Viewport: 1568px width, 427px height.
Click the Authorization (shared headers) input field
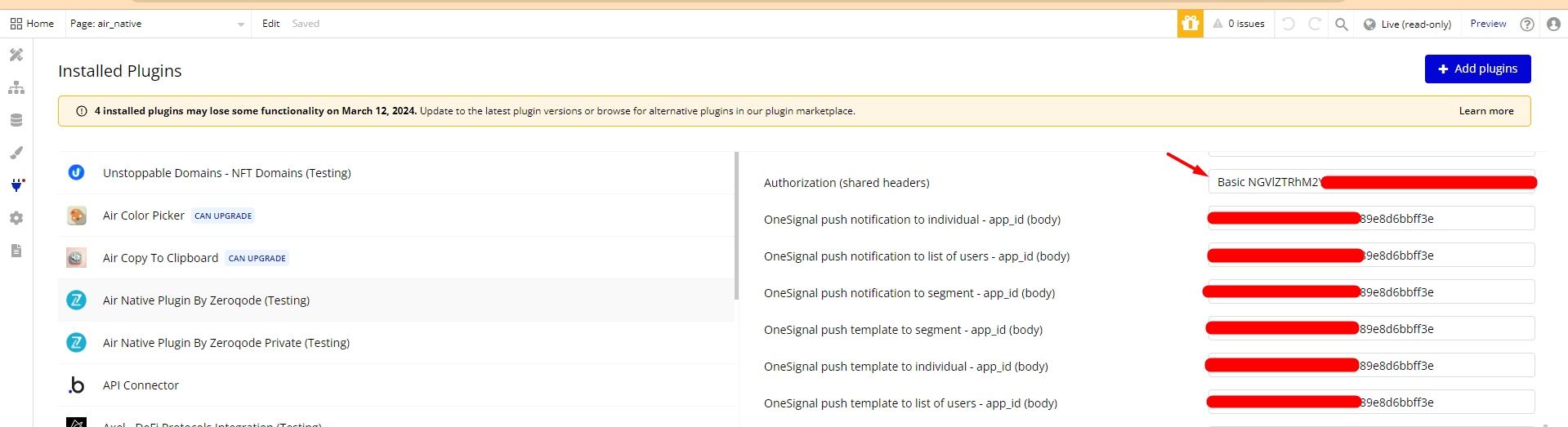(1371, 182)
